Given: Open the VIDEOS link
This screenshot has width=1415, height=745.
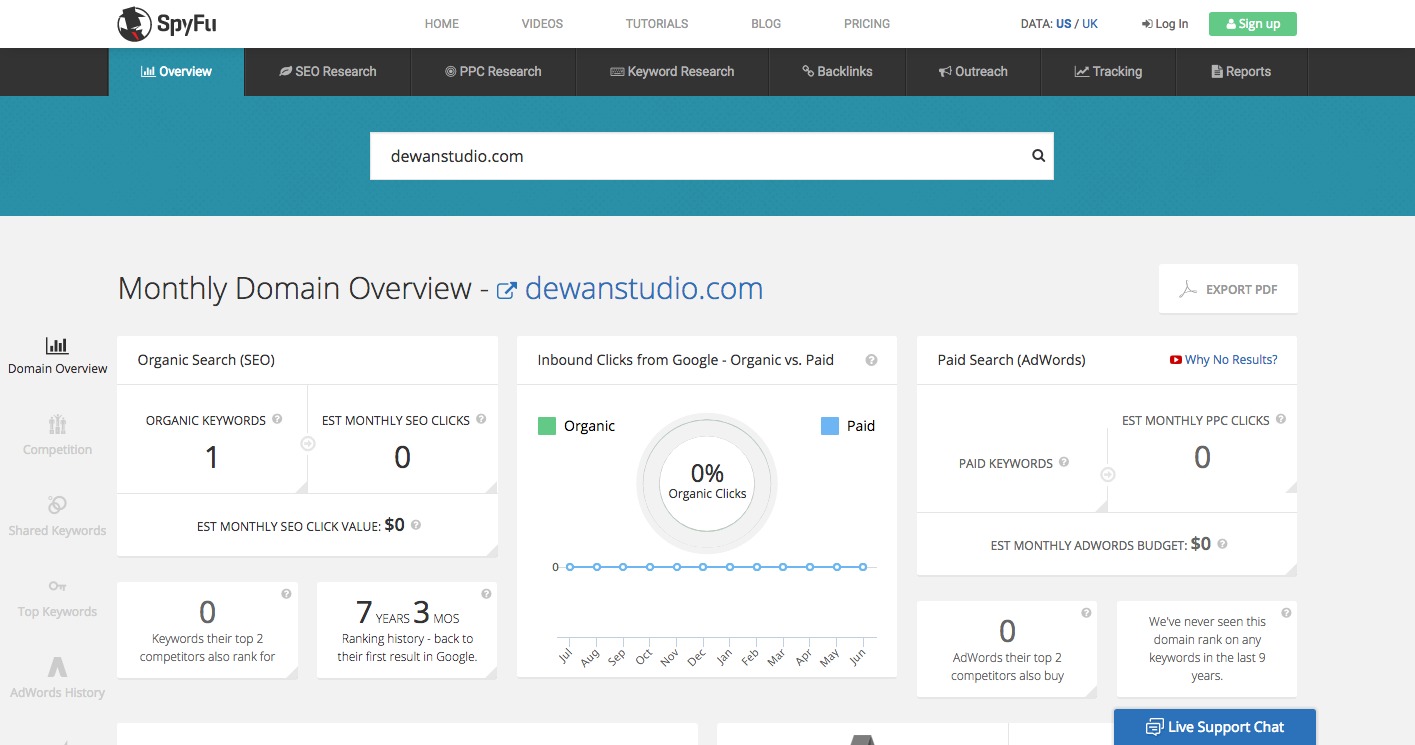Looking at the screenshot, I should [542, 24].
